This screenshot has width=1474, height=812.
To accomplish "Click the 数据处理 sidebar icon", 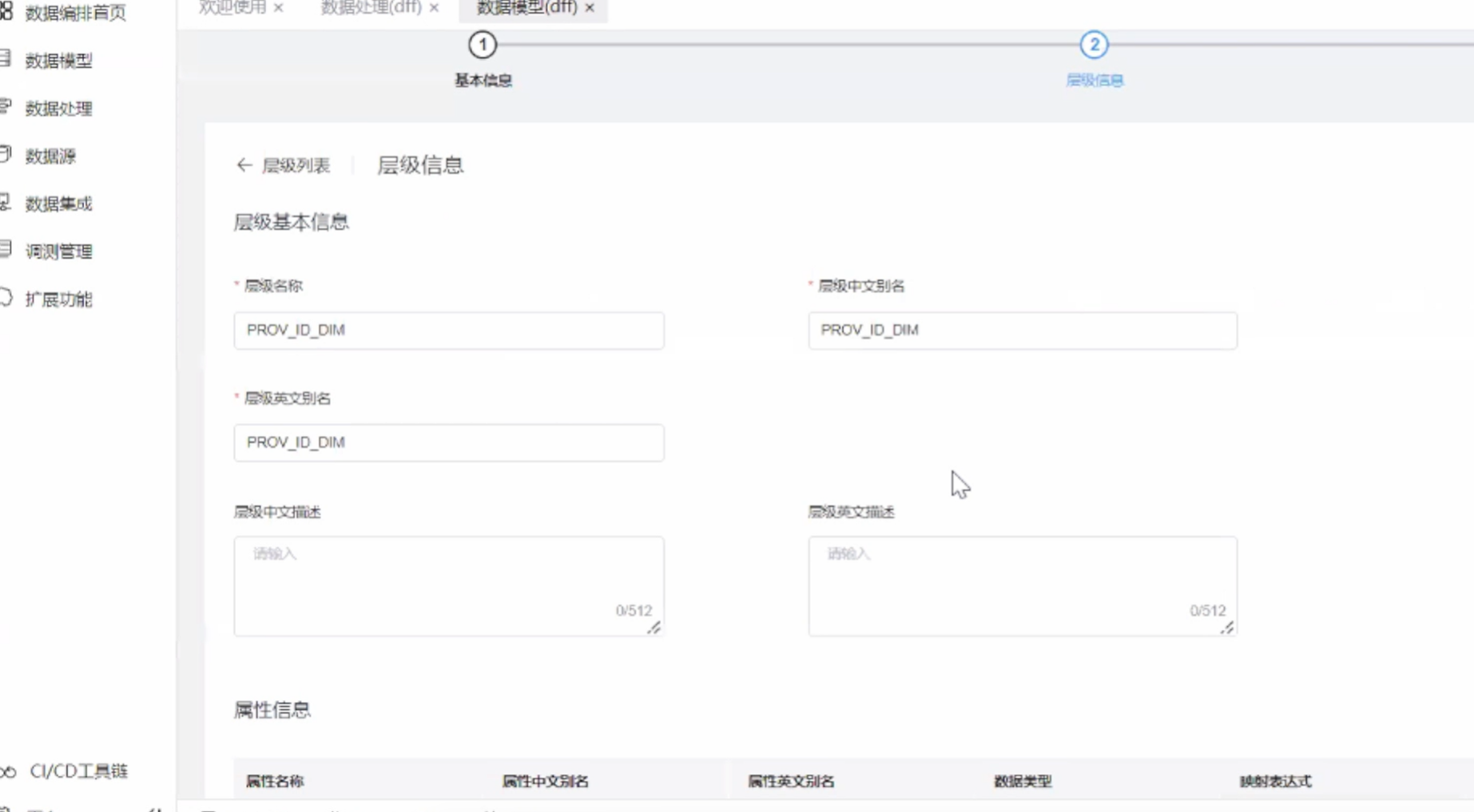I will [x=6, y=106].
